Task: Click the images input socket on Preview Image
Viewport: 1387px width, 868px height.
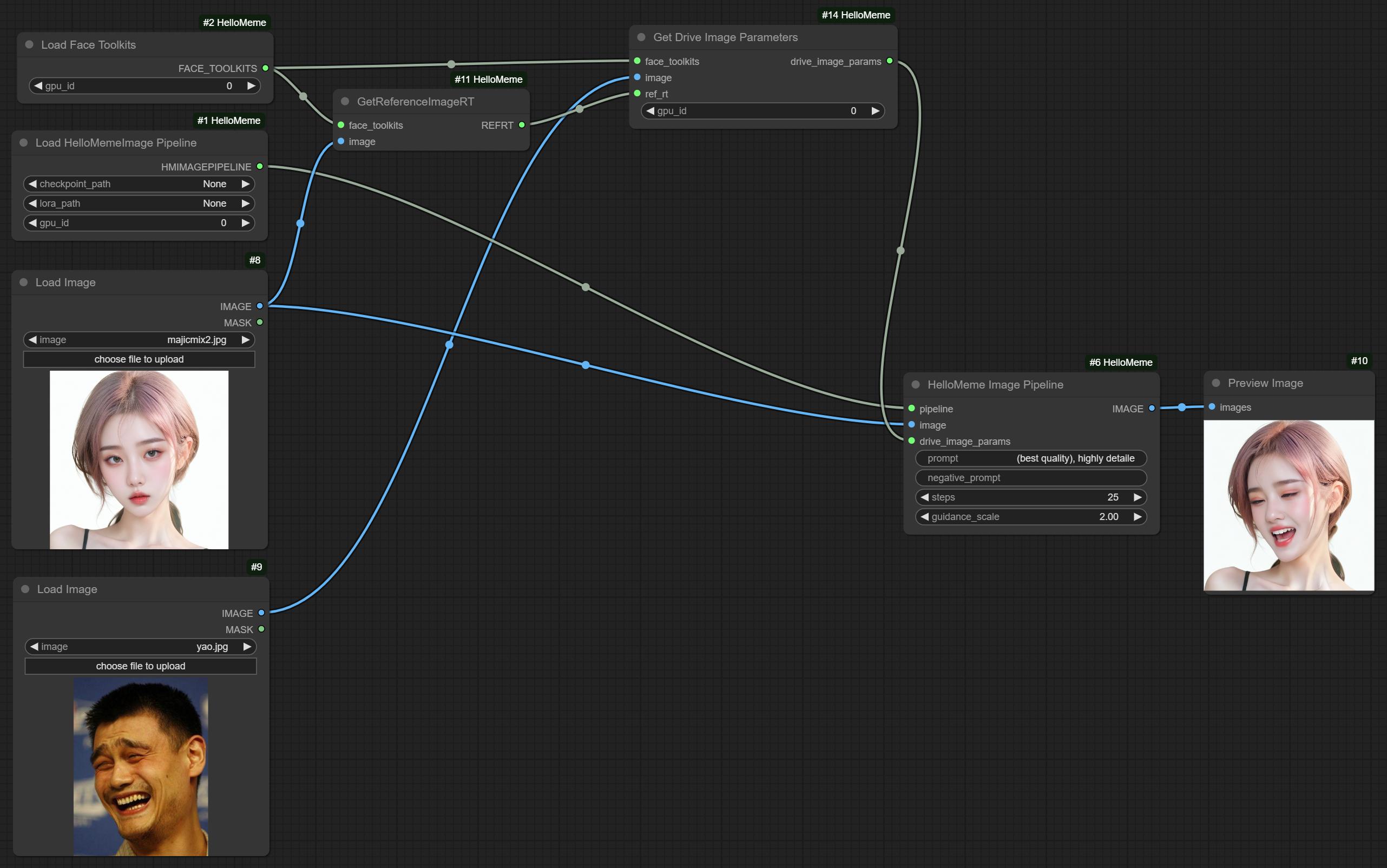Action: 1212,407
